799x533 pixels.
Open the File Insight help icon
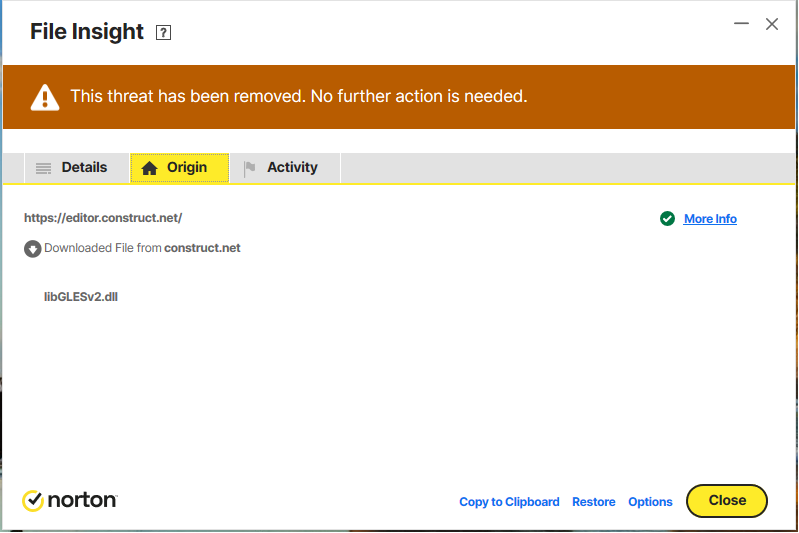(x=163, y=33)
